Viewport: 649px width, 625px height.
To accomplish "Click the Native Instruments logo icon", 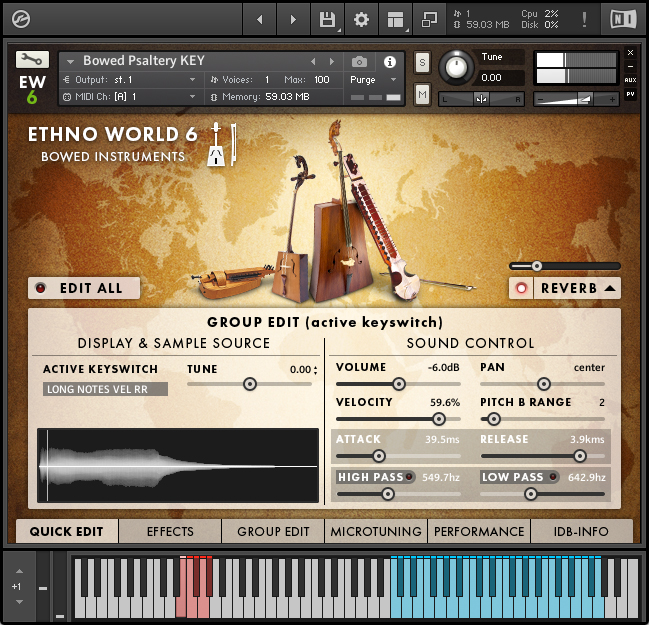I will [623, 19].
